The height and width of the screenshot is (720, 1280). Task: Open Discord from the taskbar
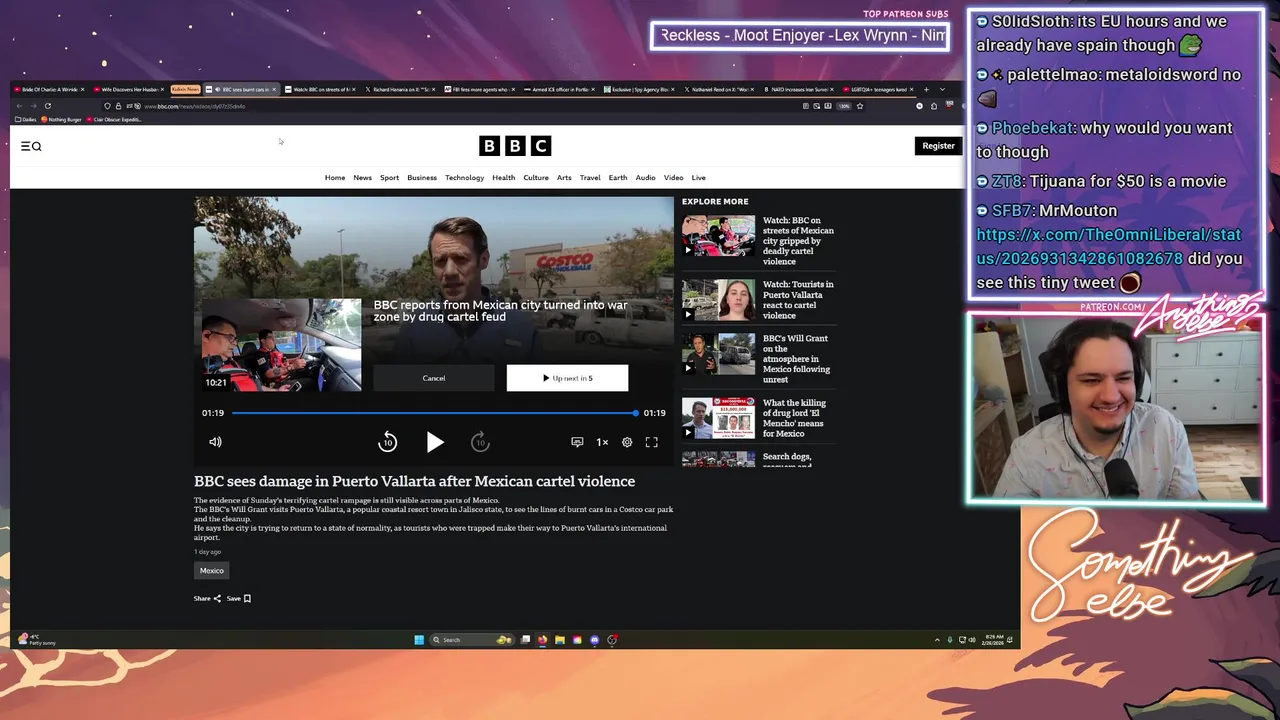click(x=595, y=640)
